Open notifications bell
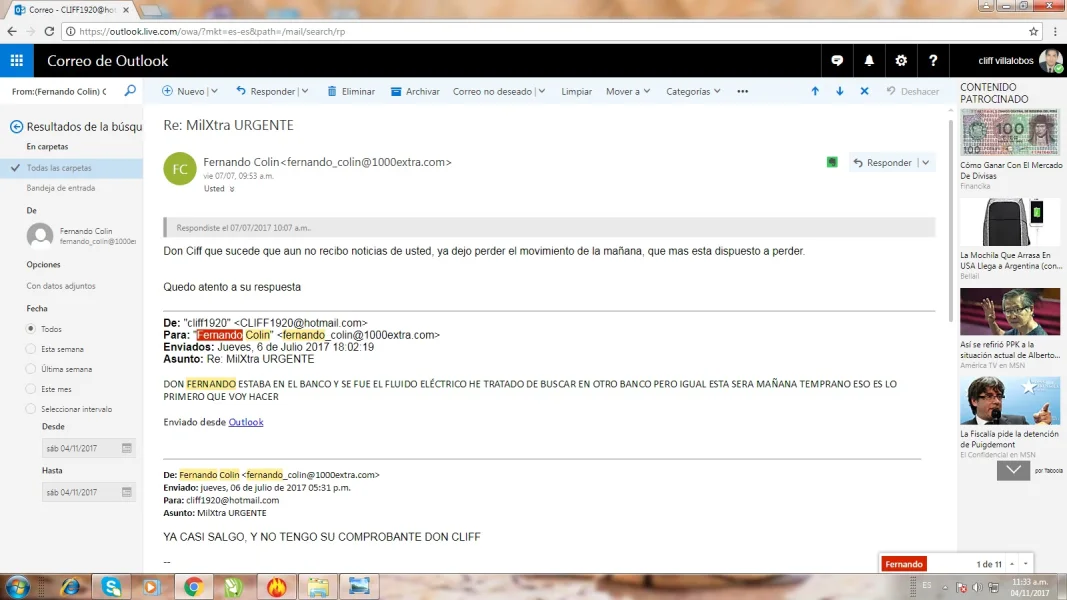Screen dimensions: 1067x600 click(869, 61)
